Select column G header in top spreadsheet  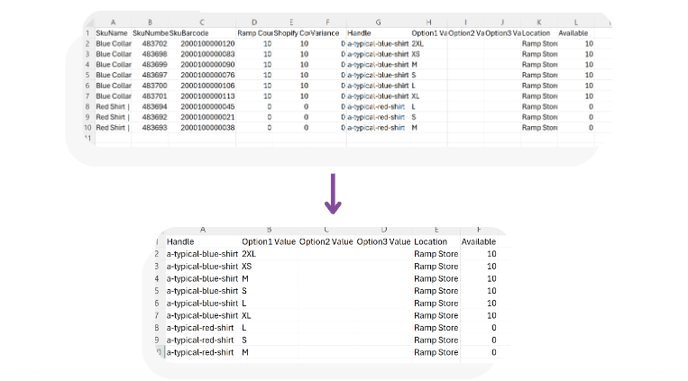378,22
